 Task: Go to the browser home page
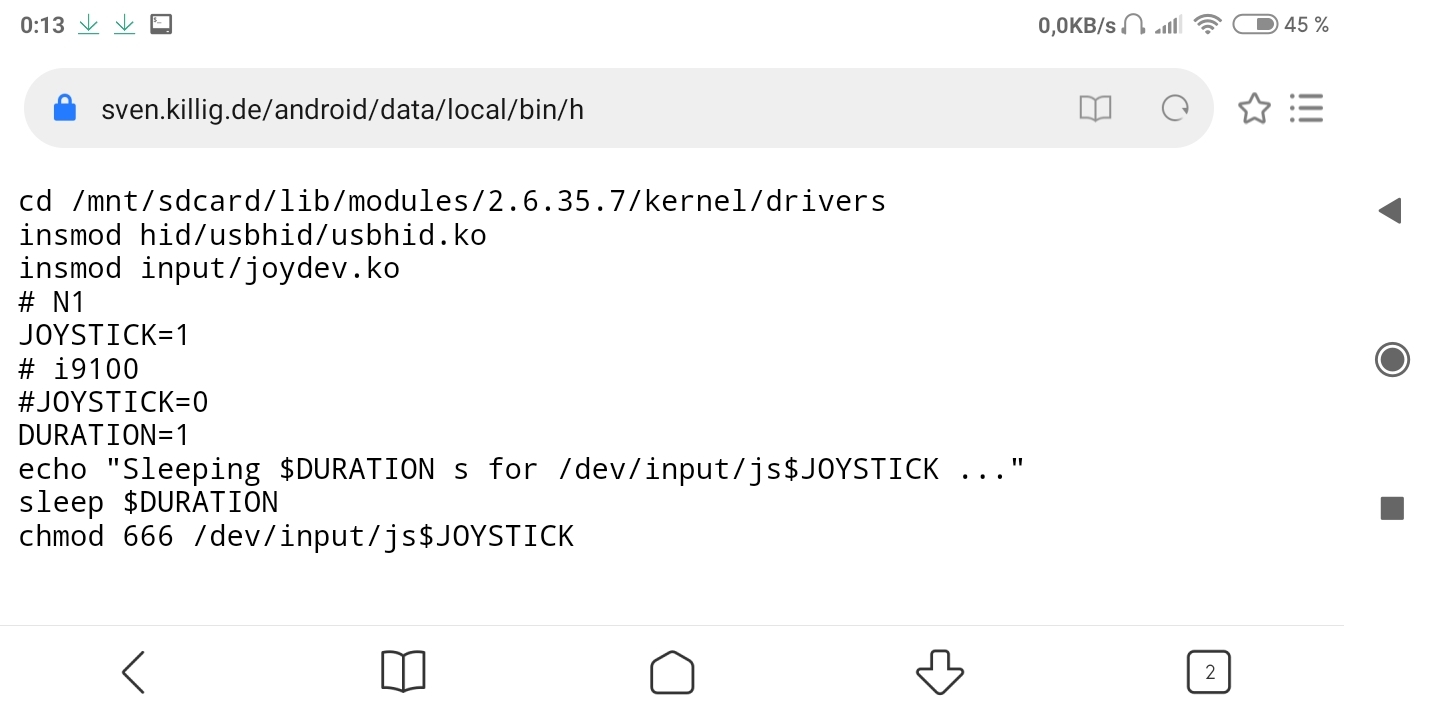[672, 672]
